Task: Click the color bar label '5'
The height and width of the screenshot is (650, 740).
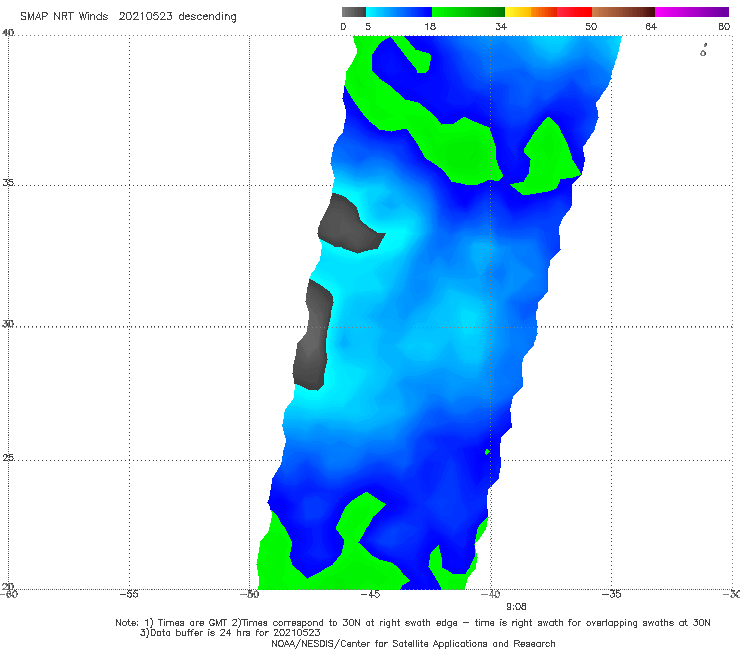Action: (368, 26)
